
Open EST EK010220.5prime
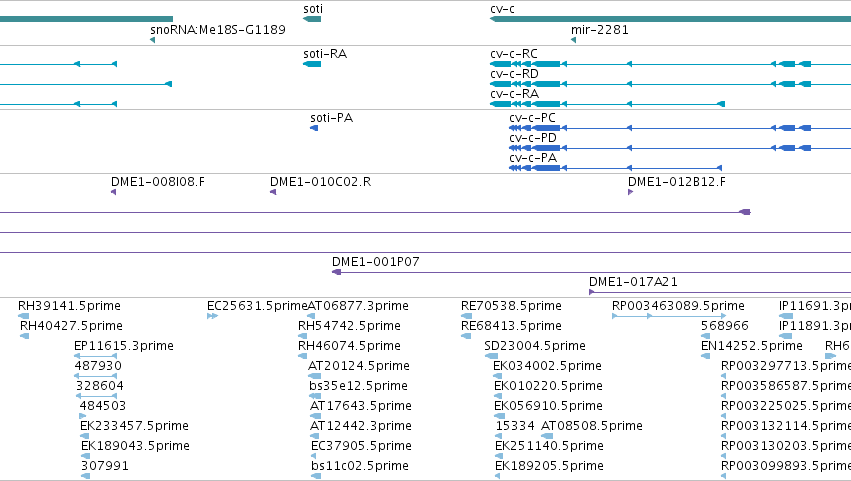(548, 386)
